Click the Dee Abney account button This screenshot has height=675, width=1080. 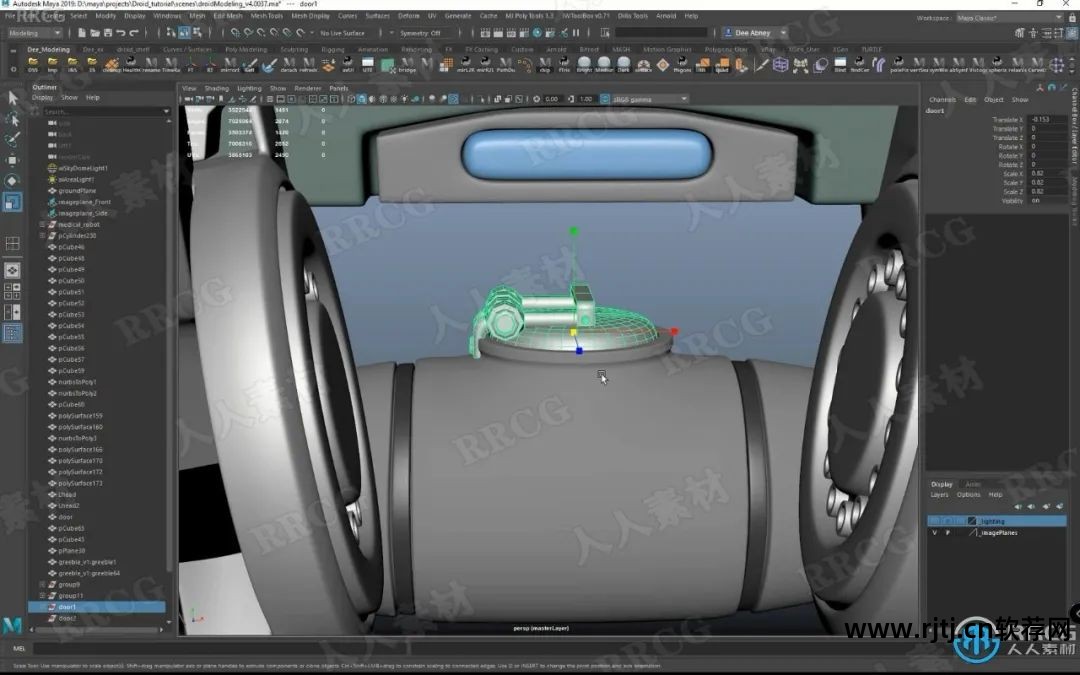753,33
